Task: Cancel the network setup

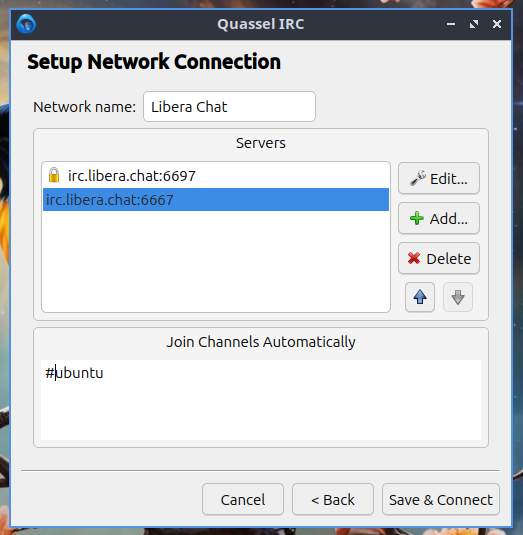Action: pos(243,500)
